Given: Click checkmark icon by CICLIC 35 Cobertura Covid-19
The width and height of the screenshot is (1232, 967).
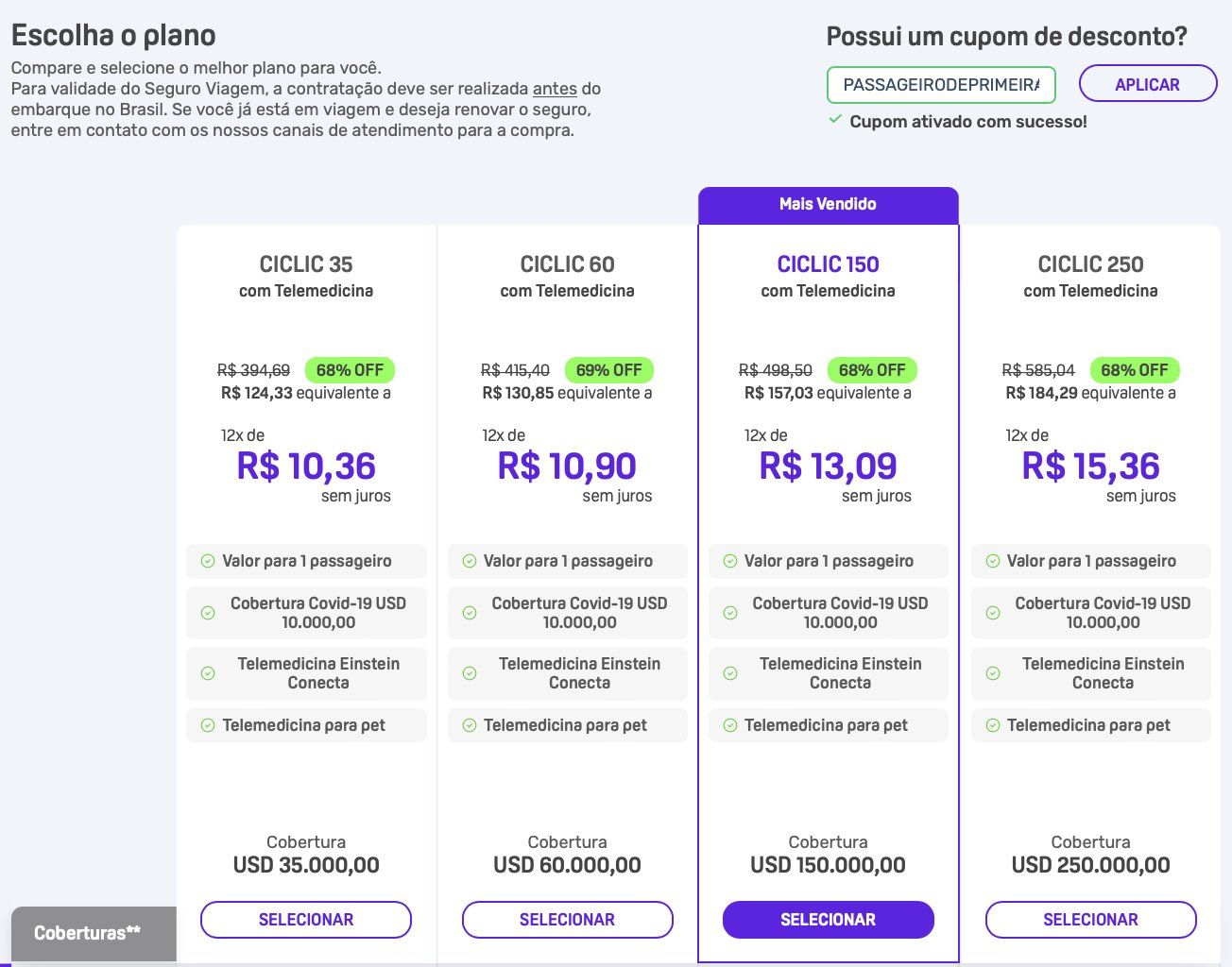Looking at the screenshot, I should (x=208, y=613).
